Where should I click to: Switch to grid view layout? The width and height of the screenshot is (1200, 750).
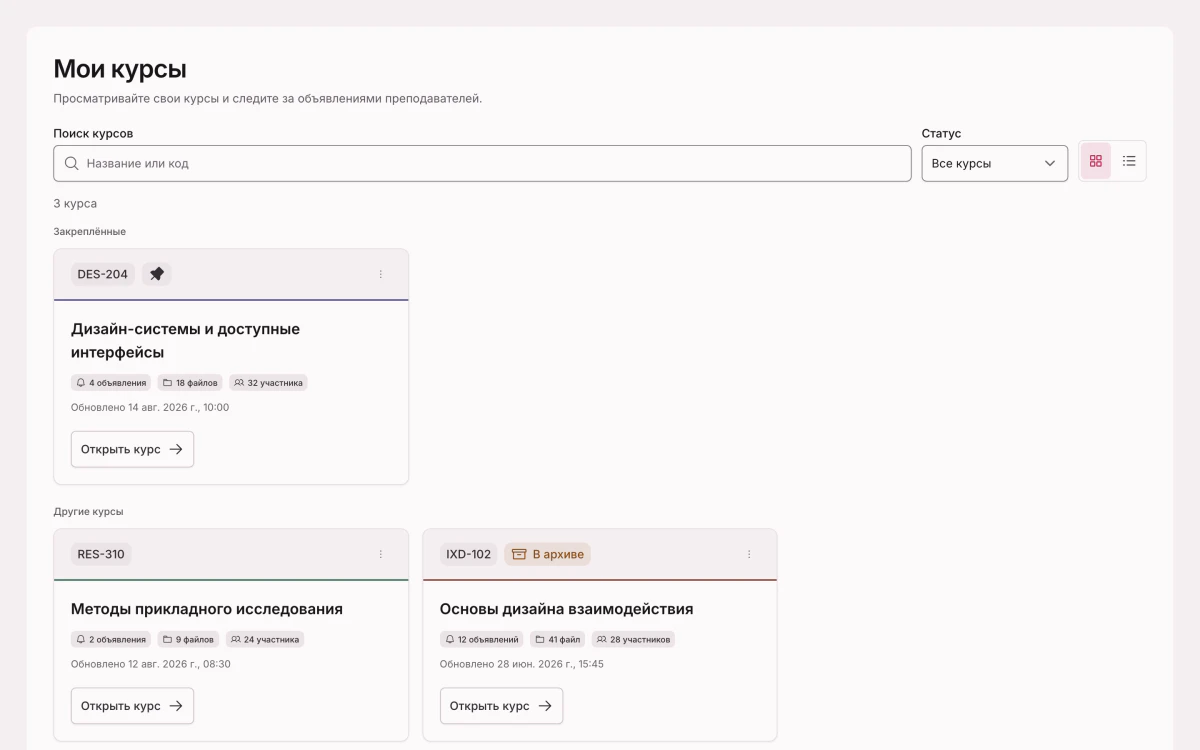[1095, 161]
